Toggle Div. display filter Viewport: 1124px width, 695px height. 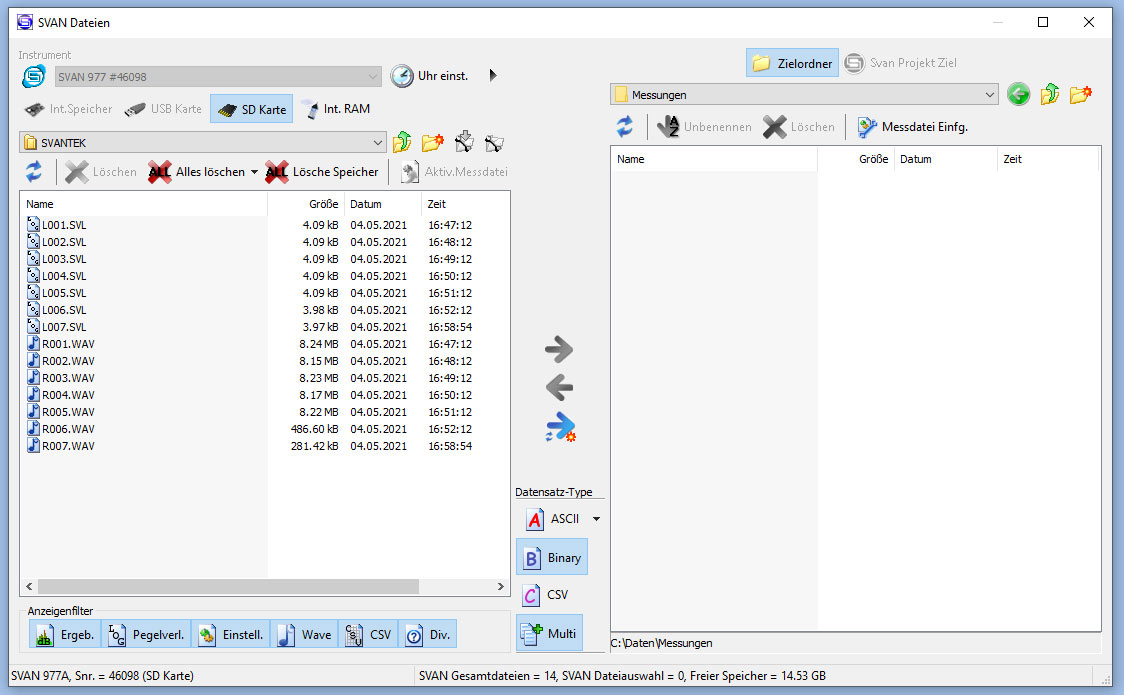pos(428,635)
